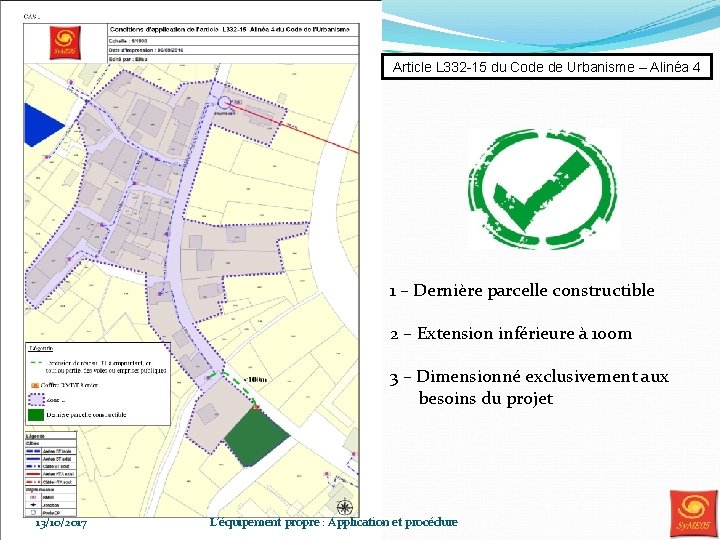Click the text '1 – Dernière parcelle constructible'
Screen dimensions: 720x540
[522, 291]
